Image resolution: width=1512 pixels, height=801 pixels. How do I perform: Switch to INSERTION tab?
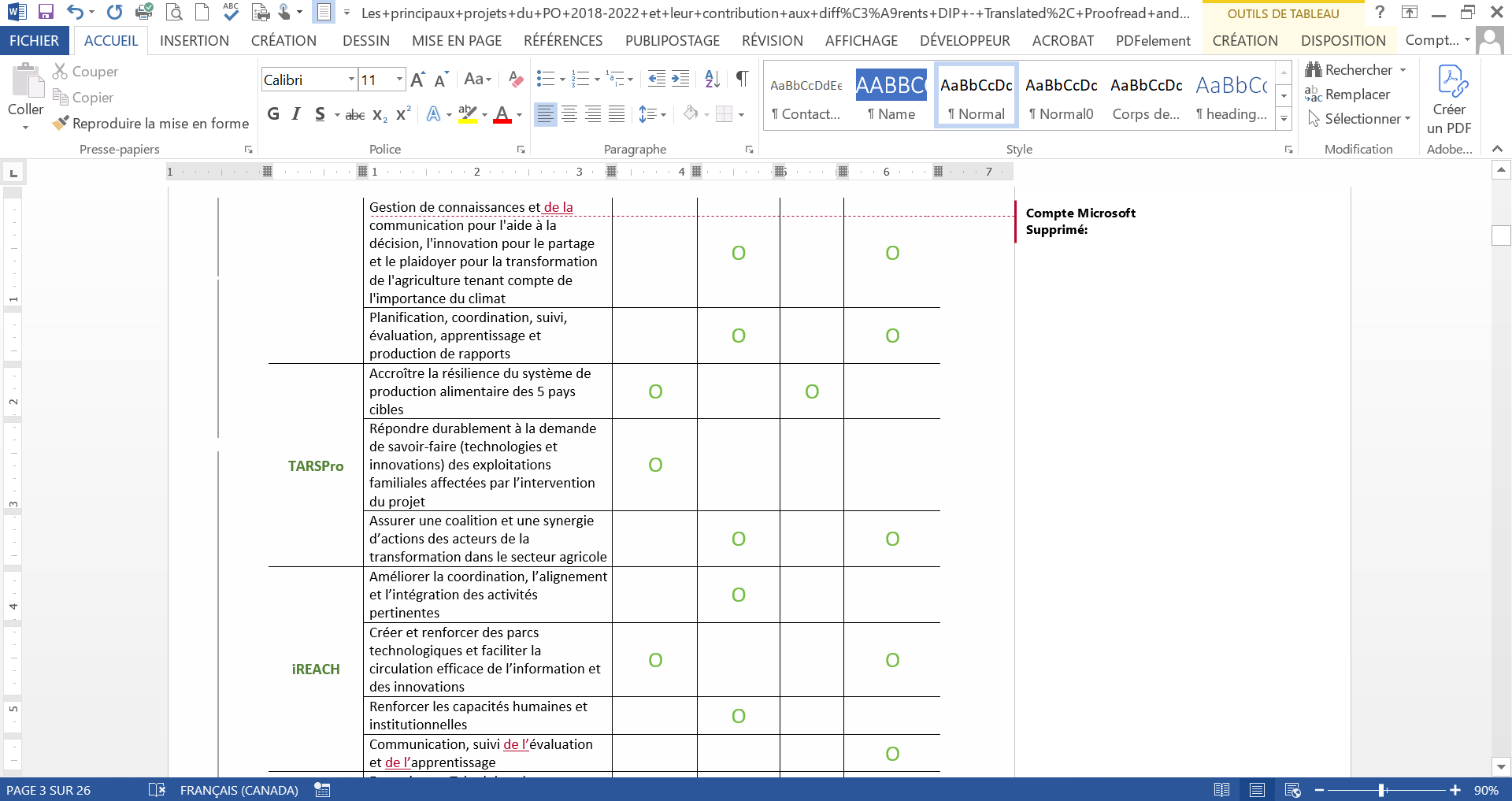click(x=195, y=41)
